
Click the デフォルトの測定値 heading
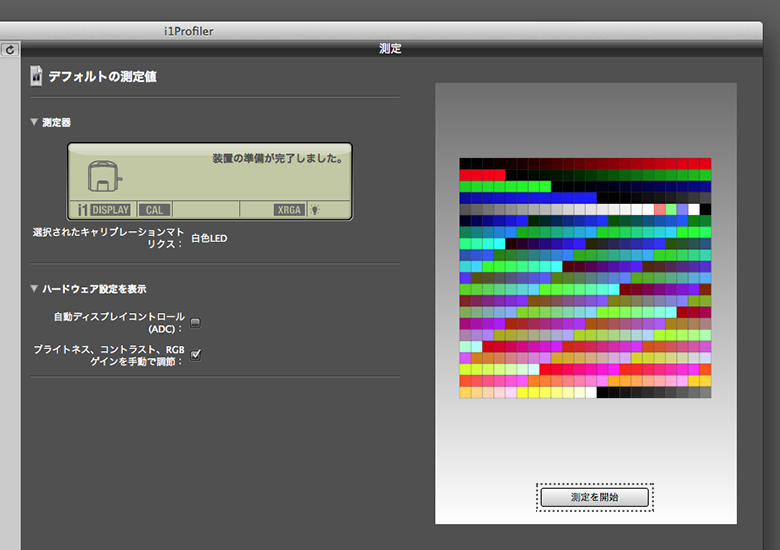102,77
